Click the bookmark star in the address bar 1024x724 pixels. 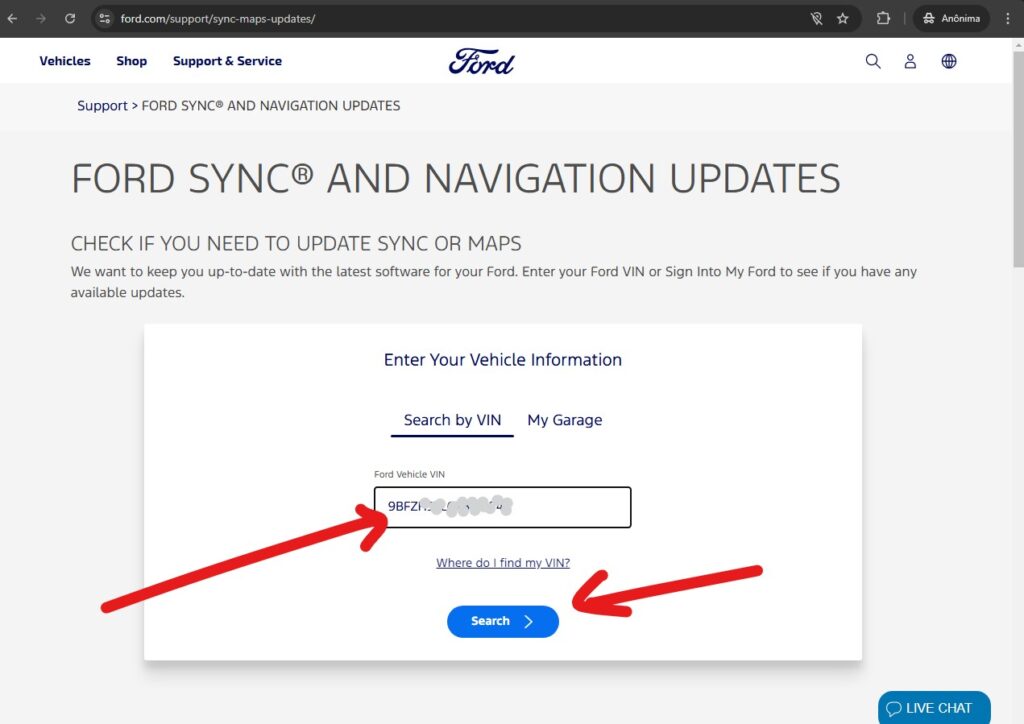click(x=843, y=18)
